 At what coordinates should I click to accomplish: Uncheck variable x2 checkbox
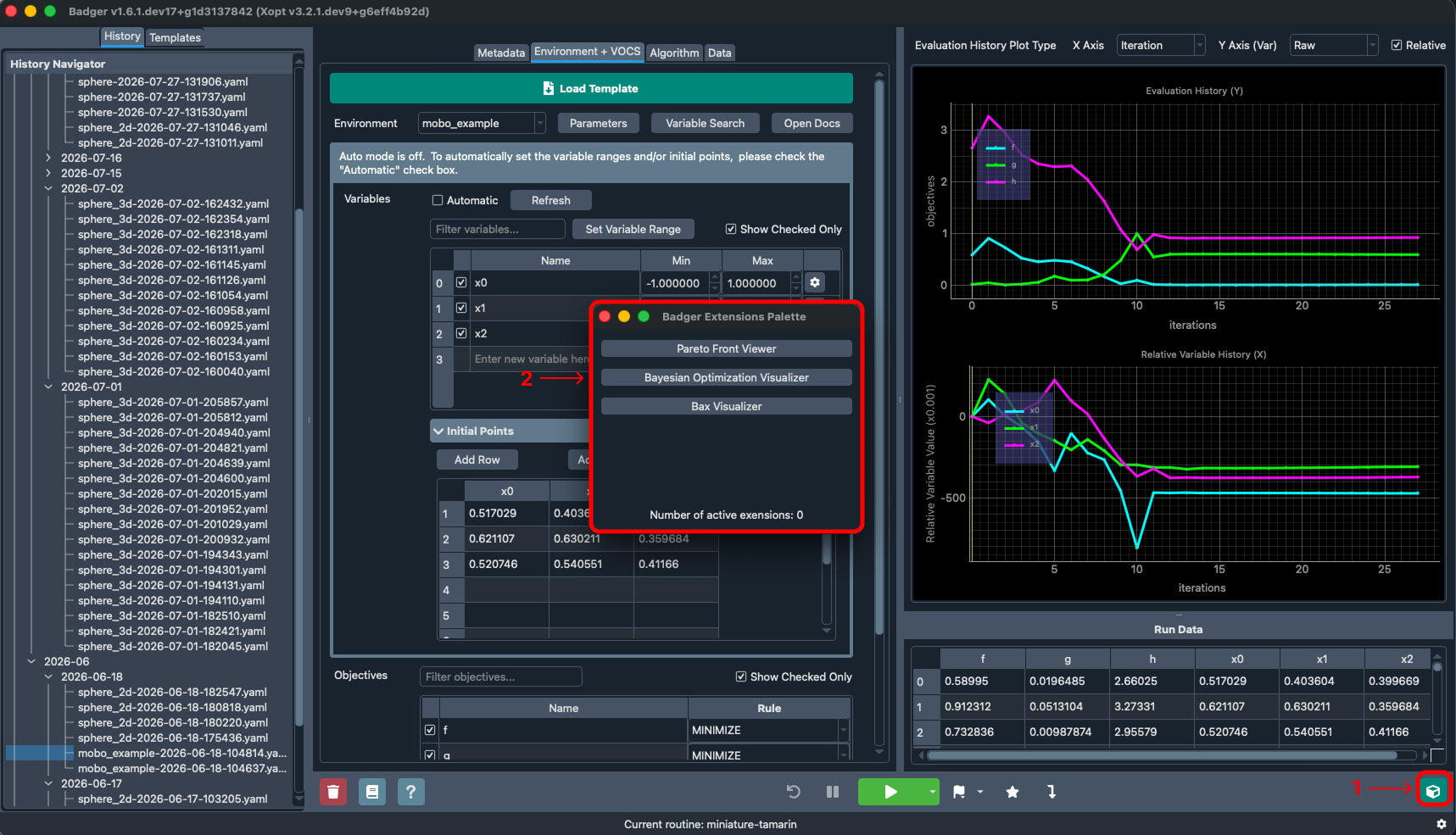pos(461,333)
